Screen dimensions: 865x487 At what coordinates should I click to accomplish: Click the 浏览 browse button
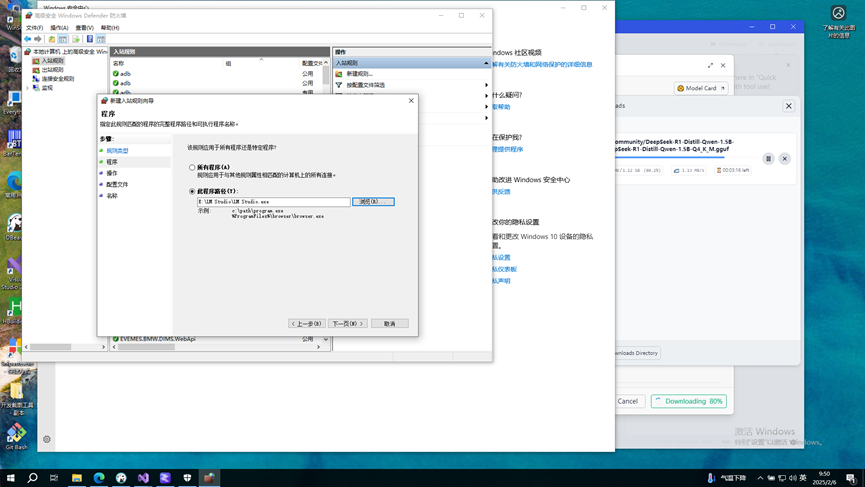pos(373,202)
